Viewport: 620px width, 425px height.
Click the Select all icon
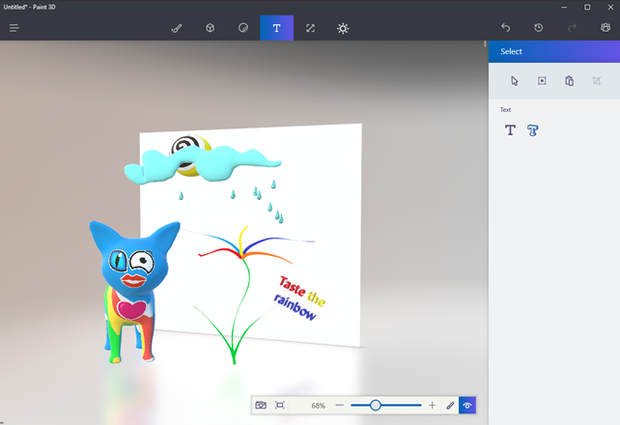tap(542, 81)
